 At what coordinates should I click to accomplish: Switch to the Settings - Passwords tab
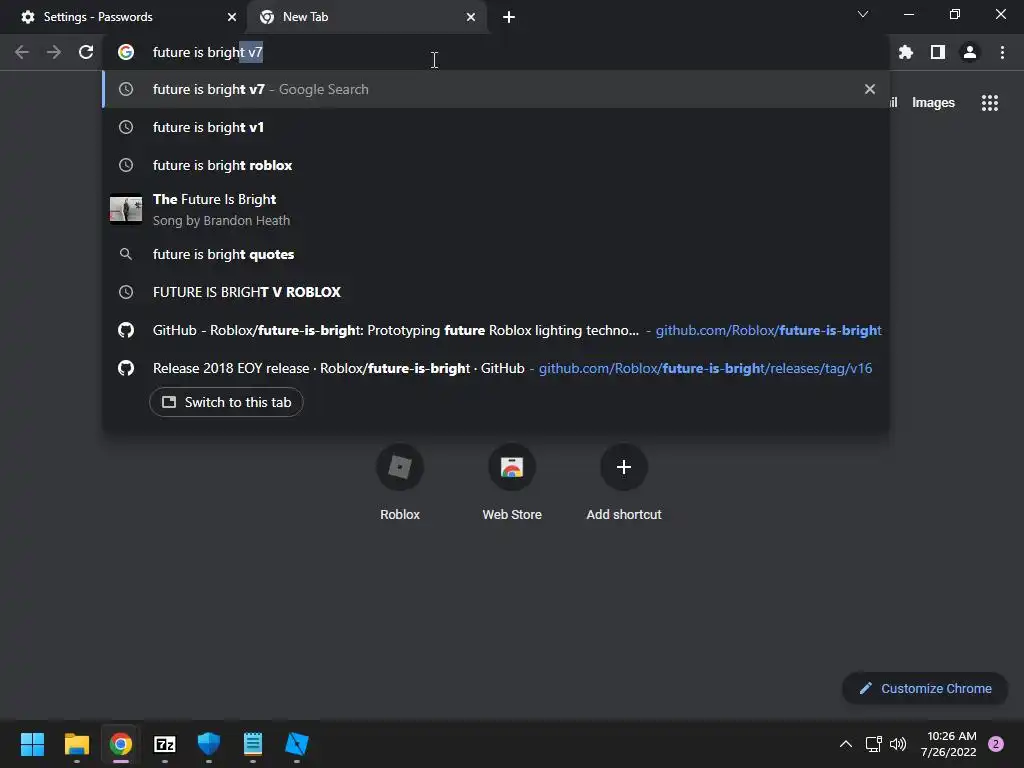124,17
